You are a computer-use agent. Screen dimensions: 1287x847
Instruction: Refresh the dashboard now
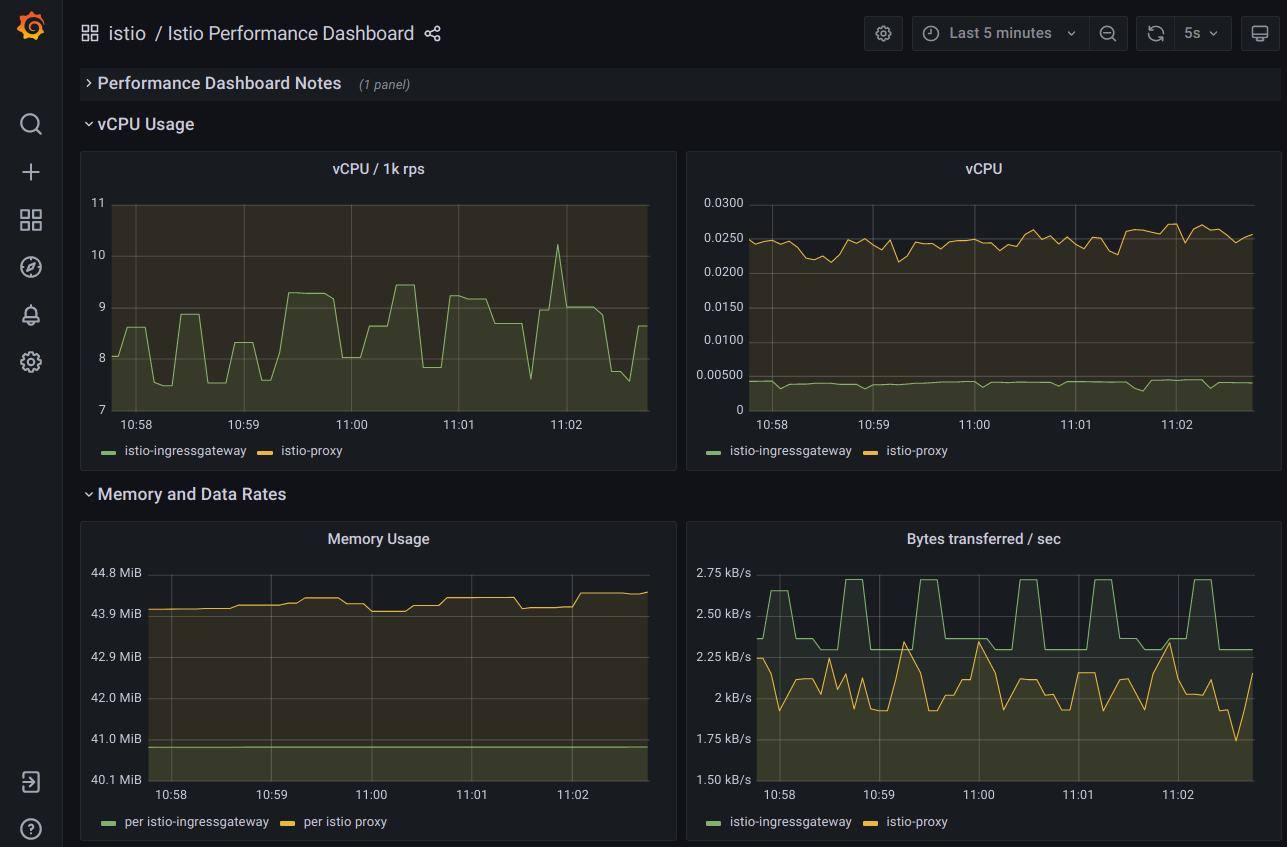[x=1155, y=33]
